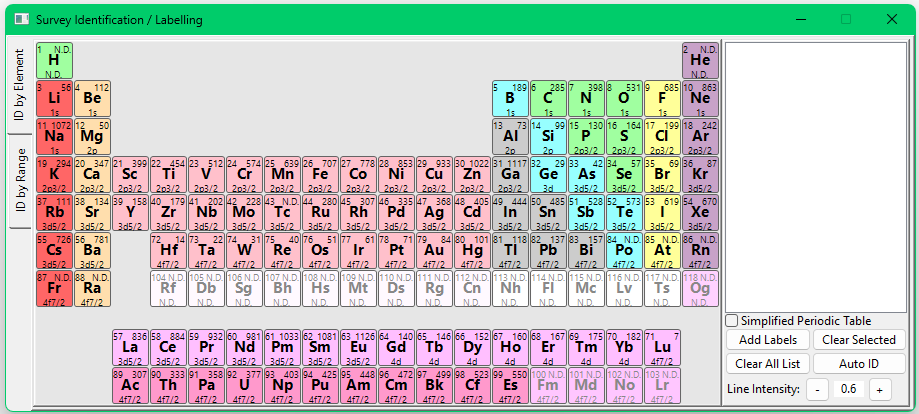Click the Clear All List button
The width and height of the screenshot is (919, 414).
click(767, 364)
